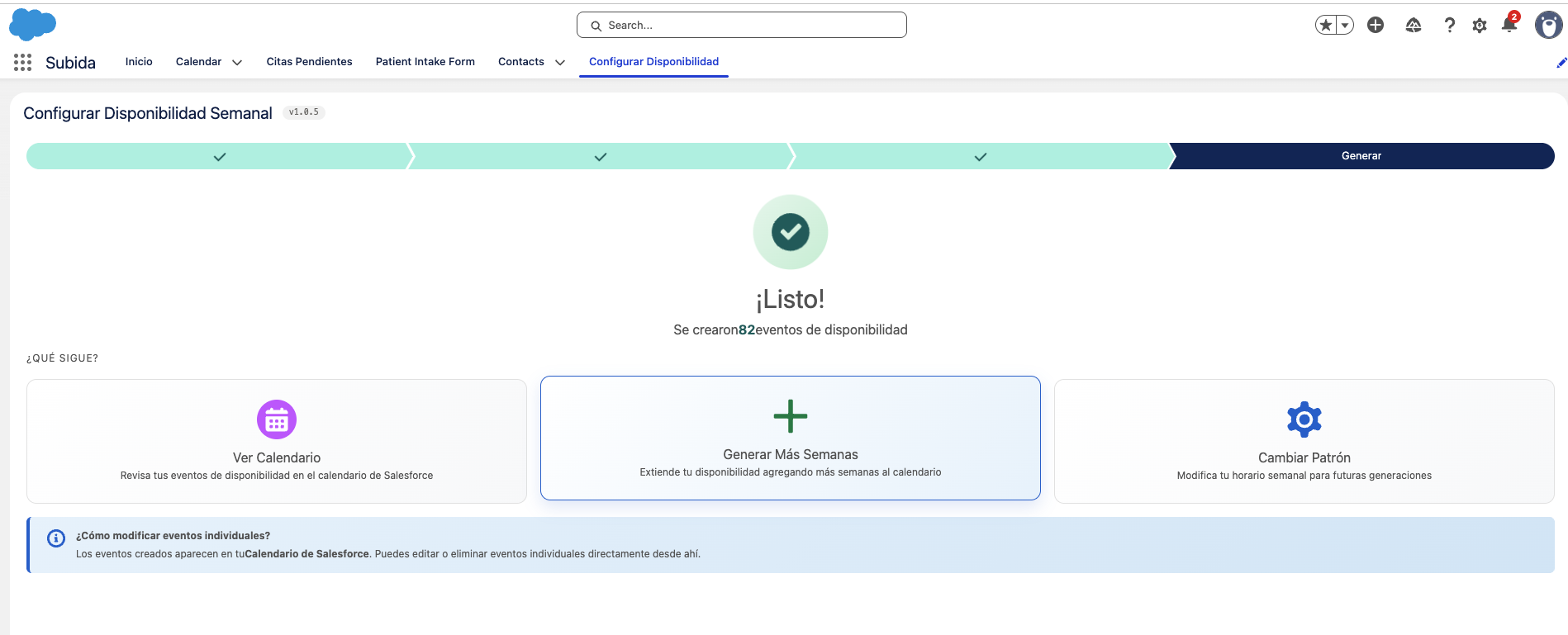
Task: Click the green success checkmark badge
Action: point(791,232)
